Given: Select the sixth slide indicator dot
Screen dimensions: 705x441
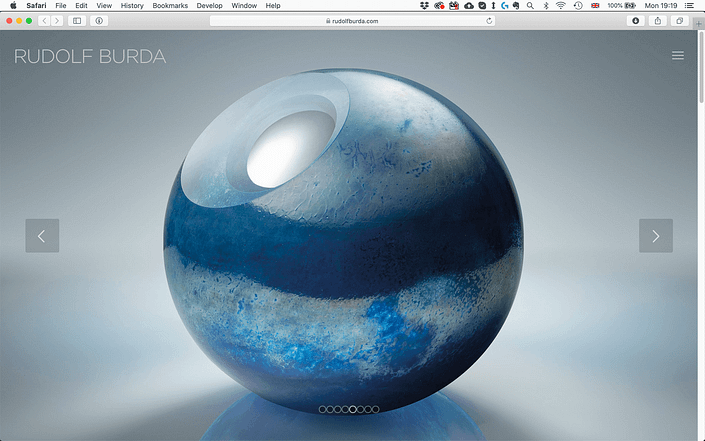Looking at the screenshot, I should click(x=360, y=409).
